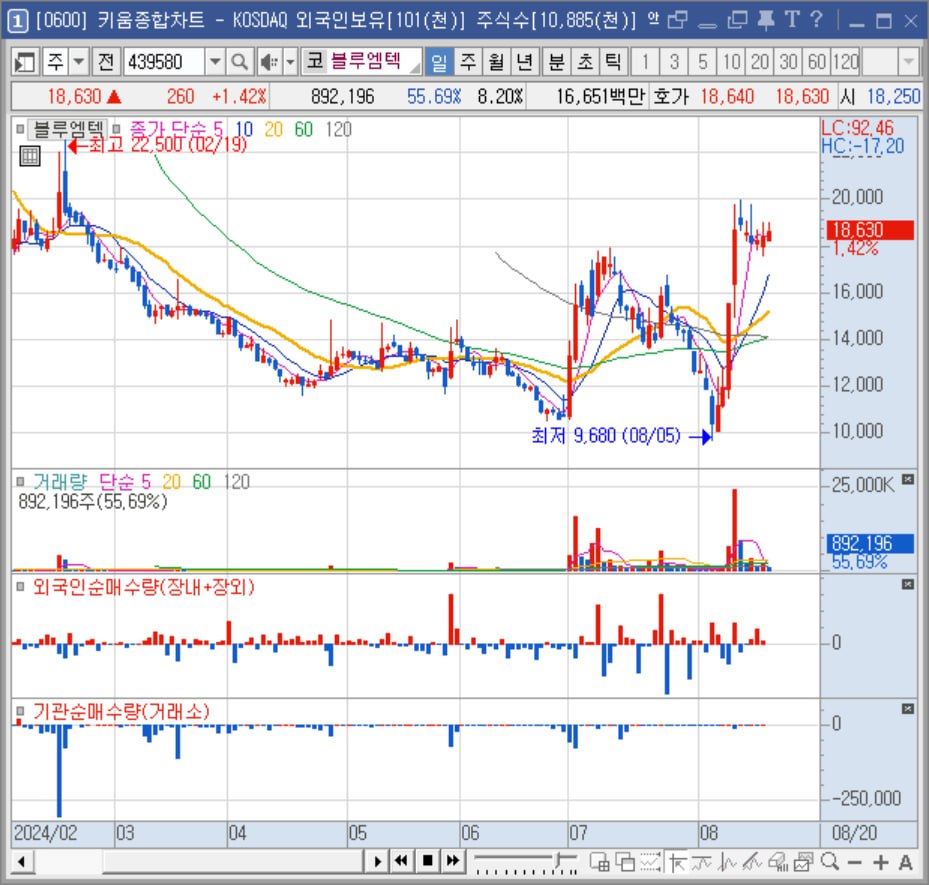Open the custom interval combo box dropdown
This screenshot has height=885, width=929.
coord(908,62)
